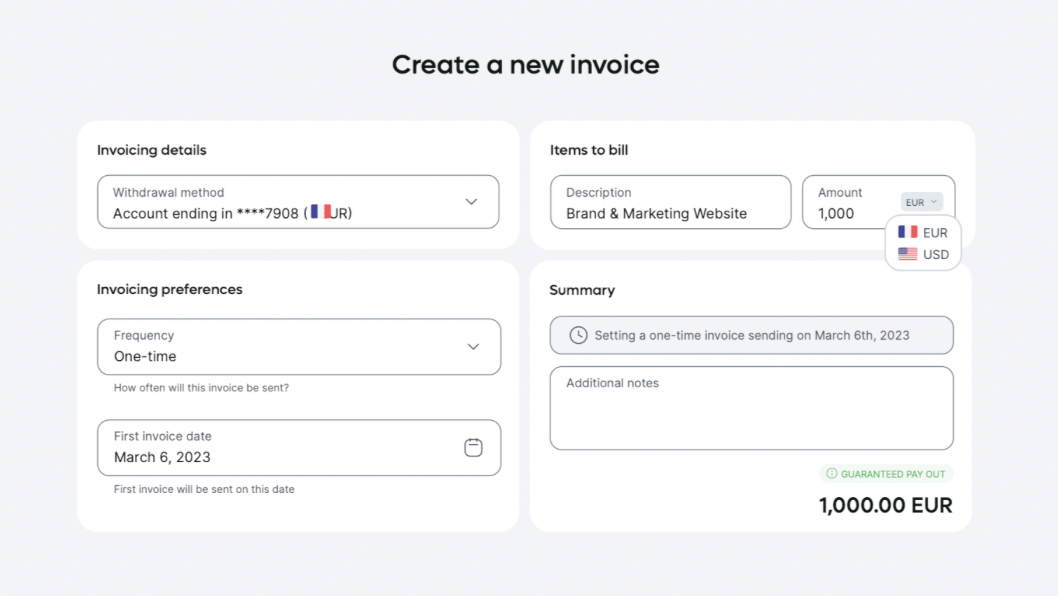Click the US flag next to USD option
Screen dimensions: 1058x596
pos(908,254)
